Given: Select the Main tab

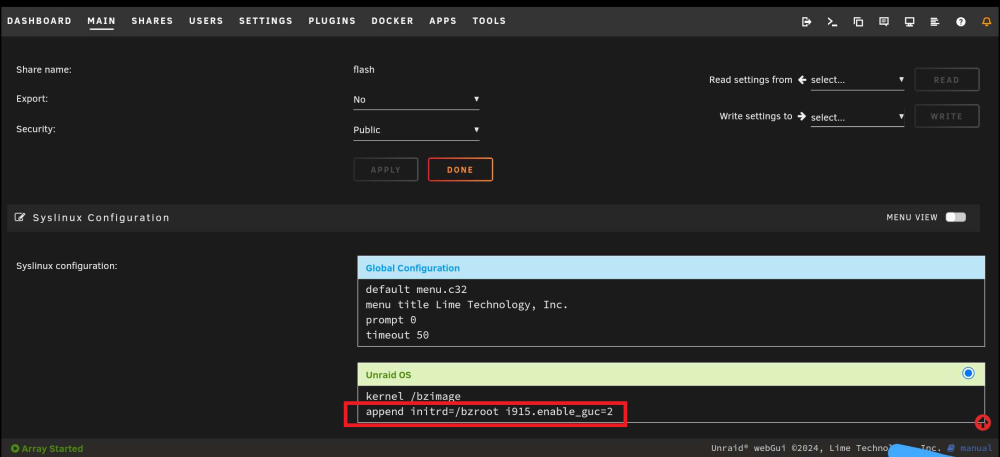Looking at the screenshot, I should coord(101,21).
